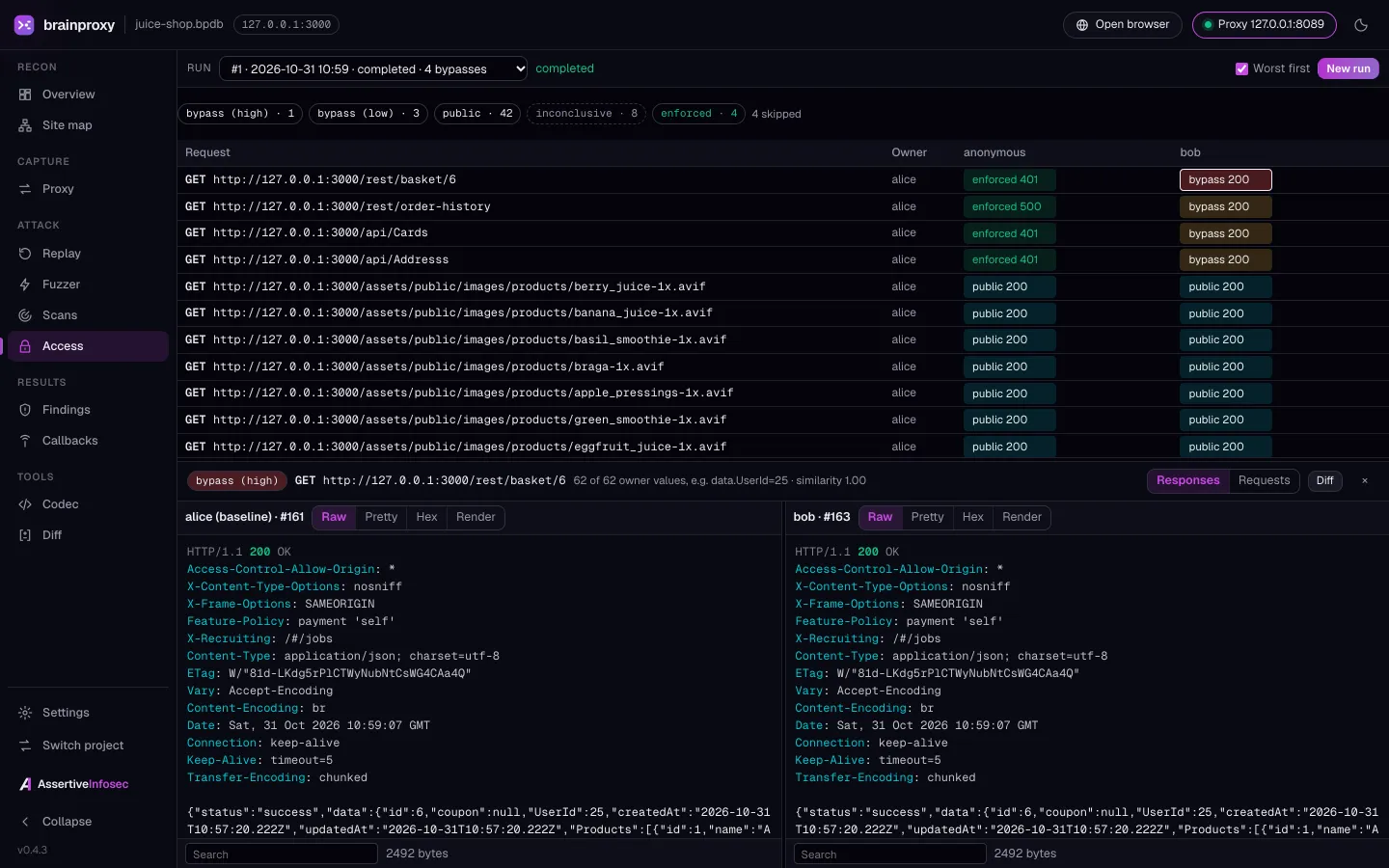Viewport: 1389px width, 868px height.
Task: Switch to the Requests tab
Action: point(1264,480)
